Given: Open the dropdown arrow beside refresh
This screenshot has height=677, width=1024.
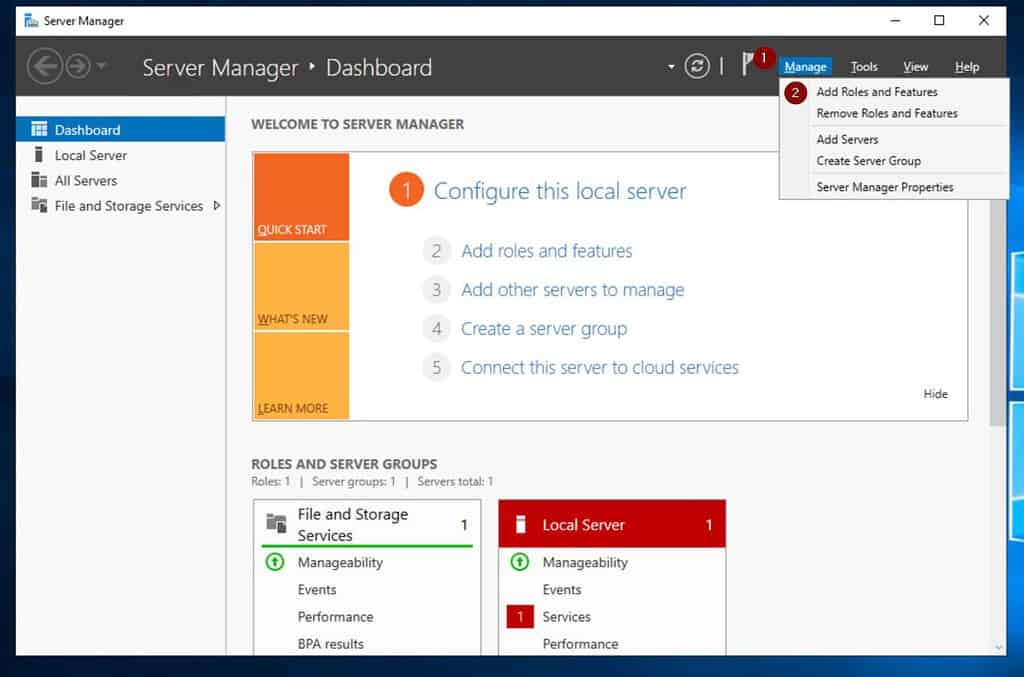Looking at the screenshot, I should 671,67.
